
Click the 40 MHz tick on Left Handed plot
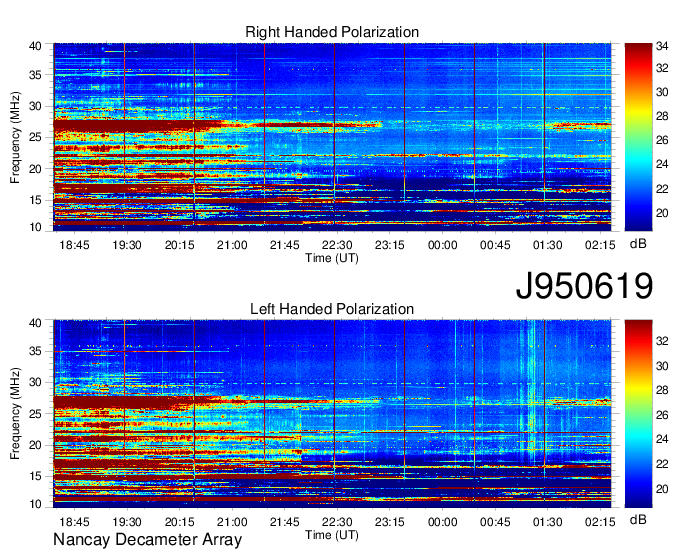[35, 323]
